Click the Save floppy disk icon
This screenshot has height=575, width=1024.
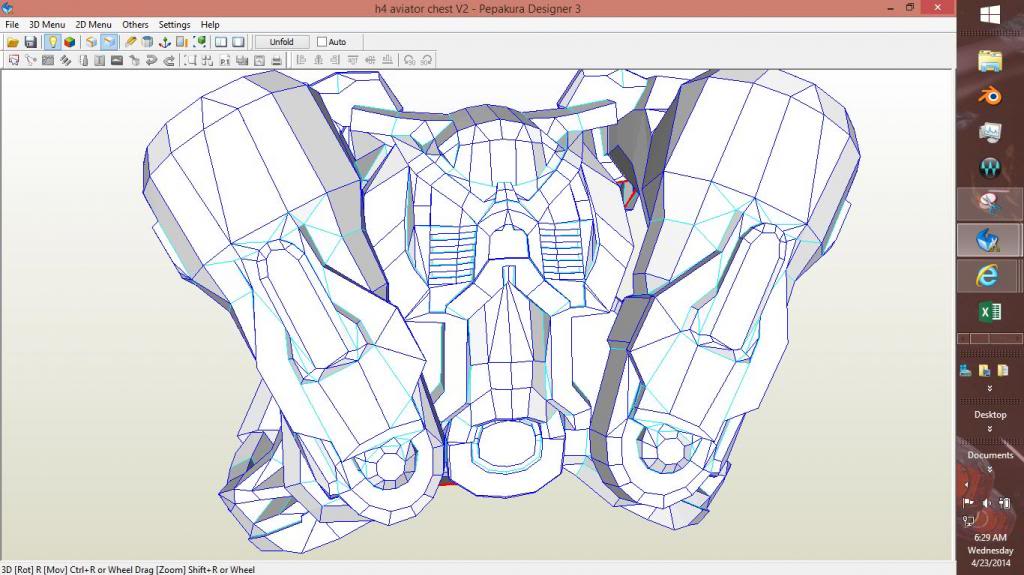(x=30, y=42)
